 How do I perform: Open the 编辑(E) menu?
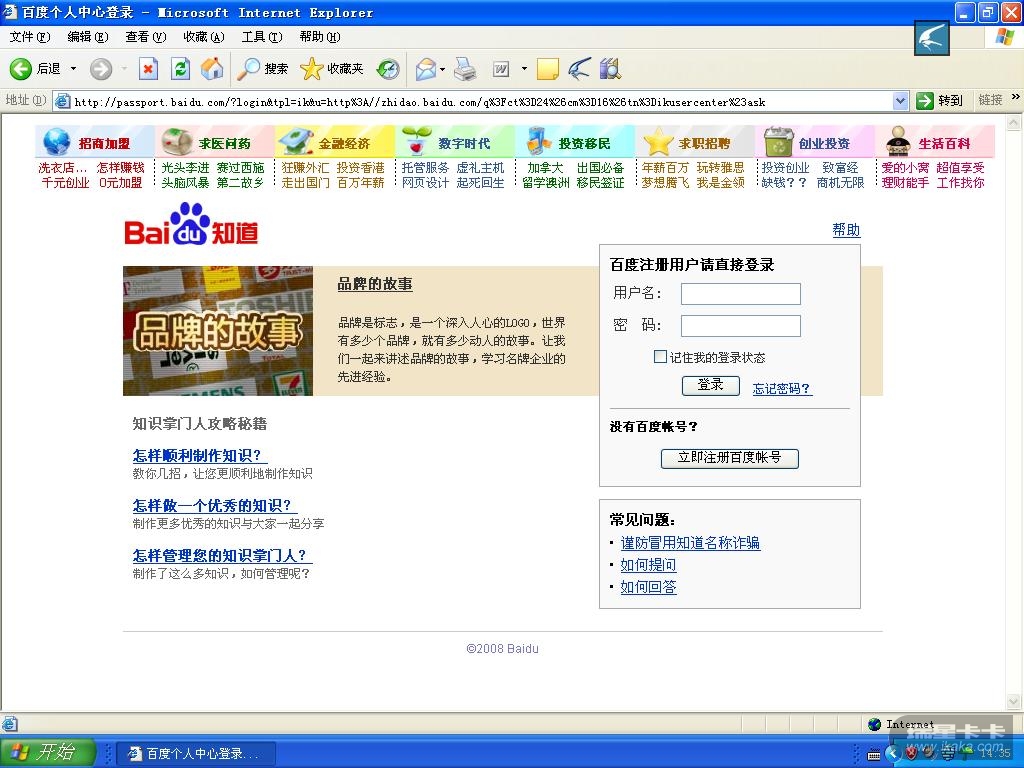click(x=88, y=37)
